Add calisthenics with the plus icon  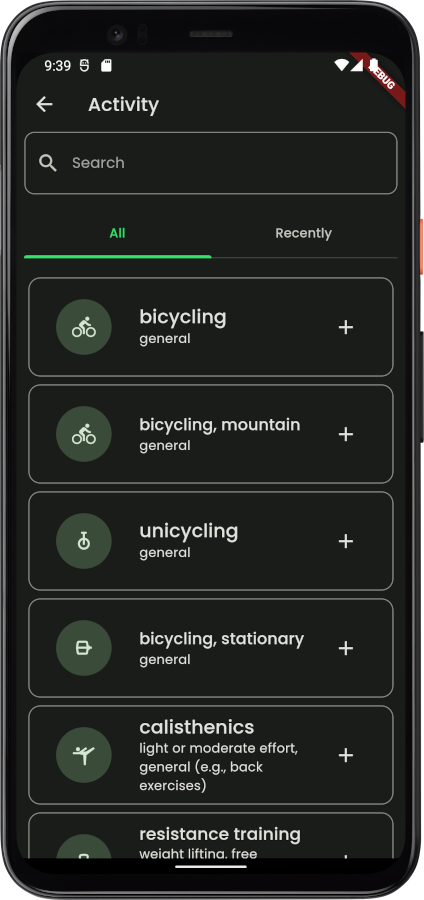click(345, 755)
